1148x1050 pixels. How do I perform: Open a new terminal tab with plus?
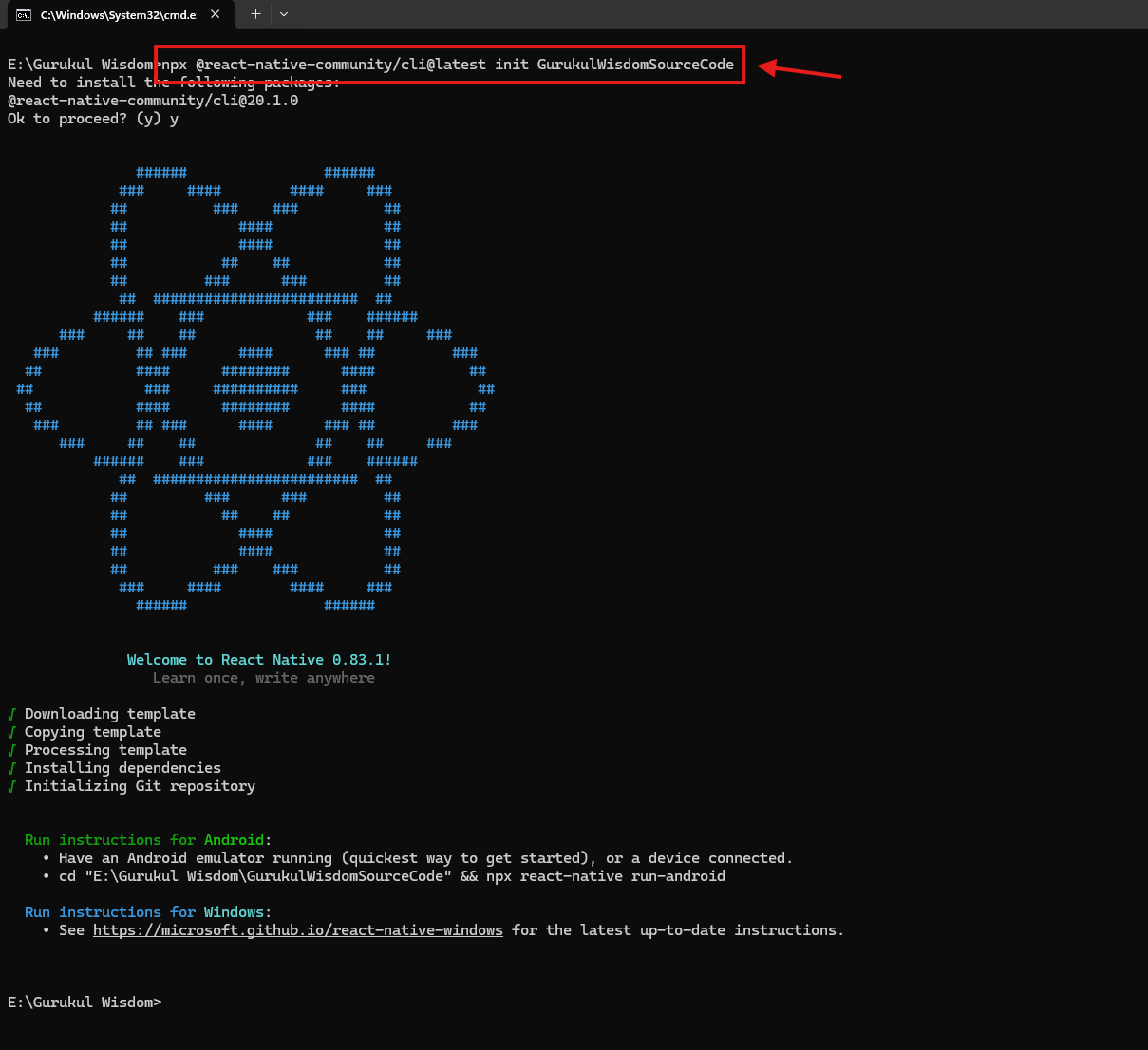(255, 14)
